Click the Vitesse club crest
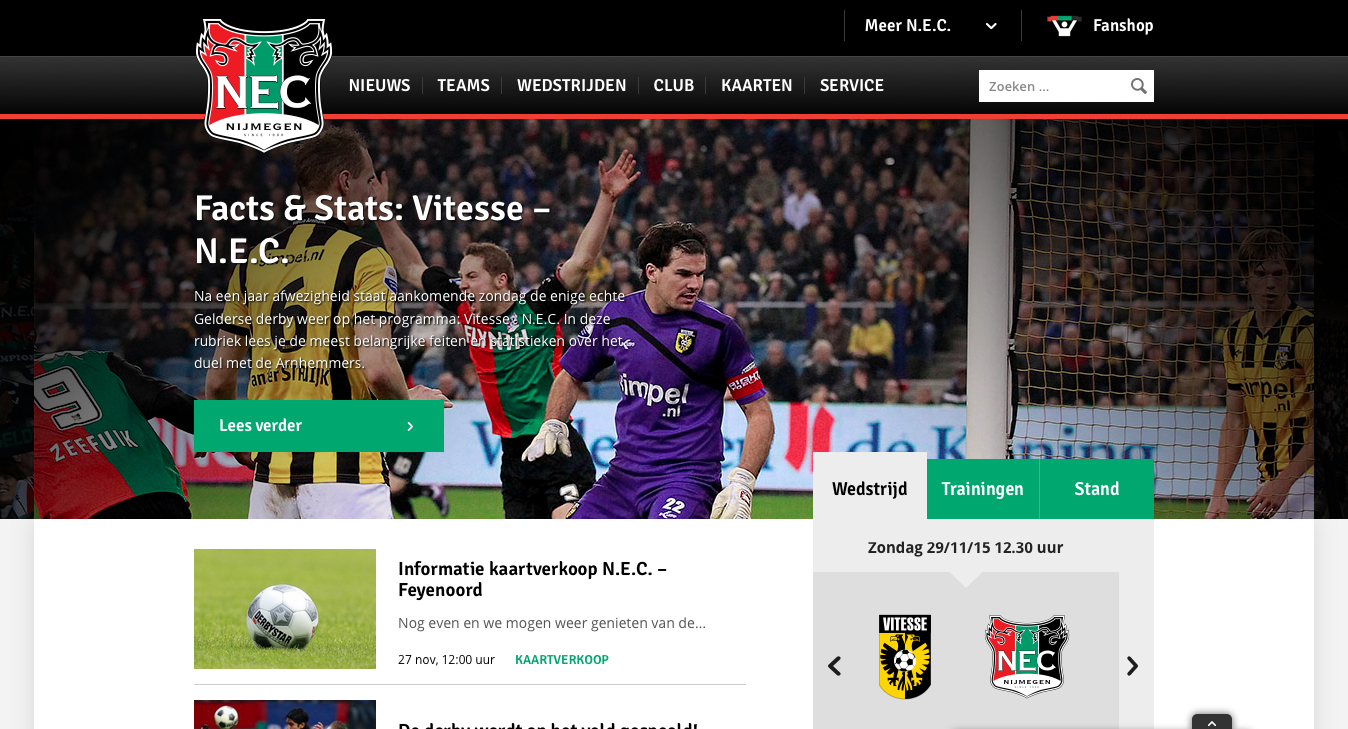 [x=904, y=656]
